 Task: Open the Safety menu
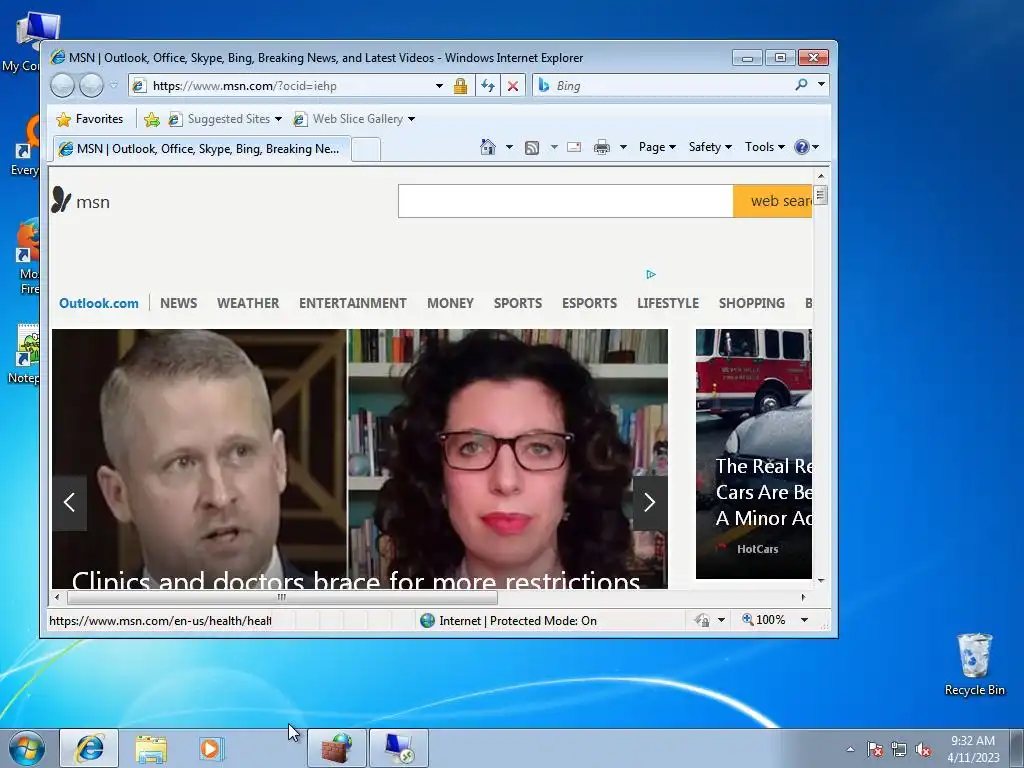(x=710, y=147)
